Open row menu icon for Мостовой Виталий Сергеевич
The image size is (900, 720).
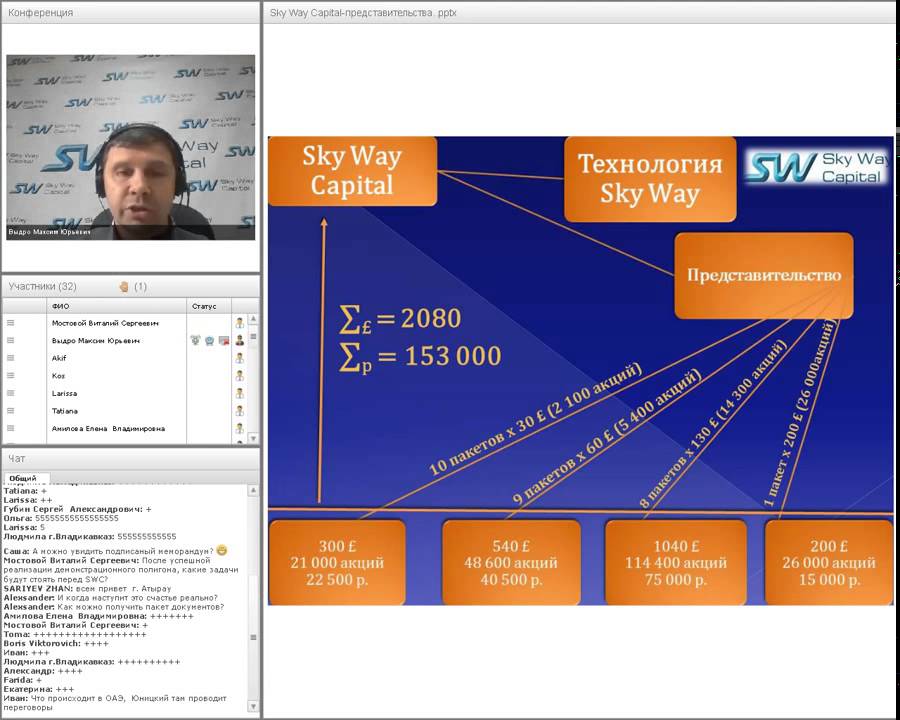click(10, 323)
